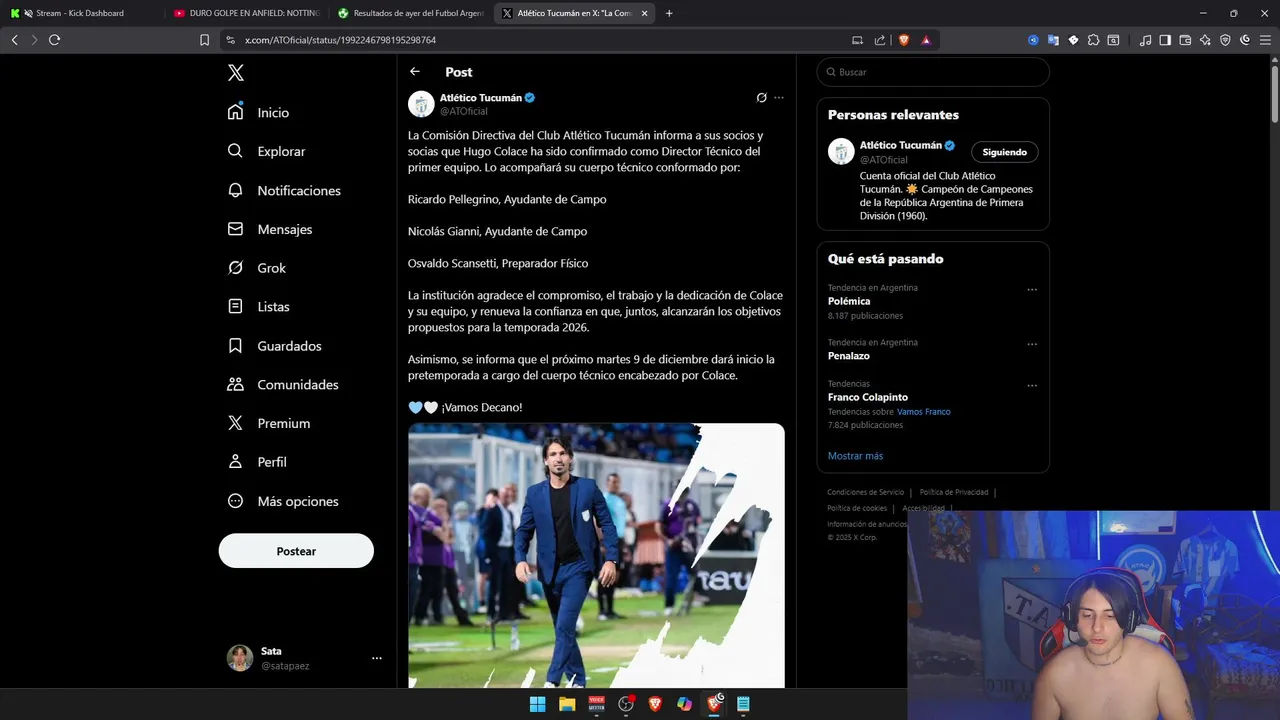Open the browser hamburger menu
Screen dimensions: 1280x720
1265,40
